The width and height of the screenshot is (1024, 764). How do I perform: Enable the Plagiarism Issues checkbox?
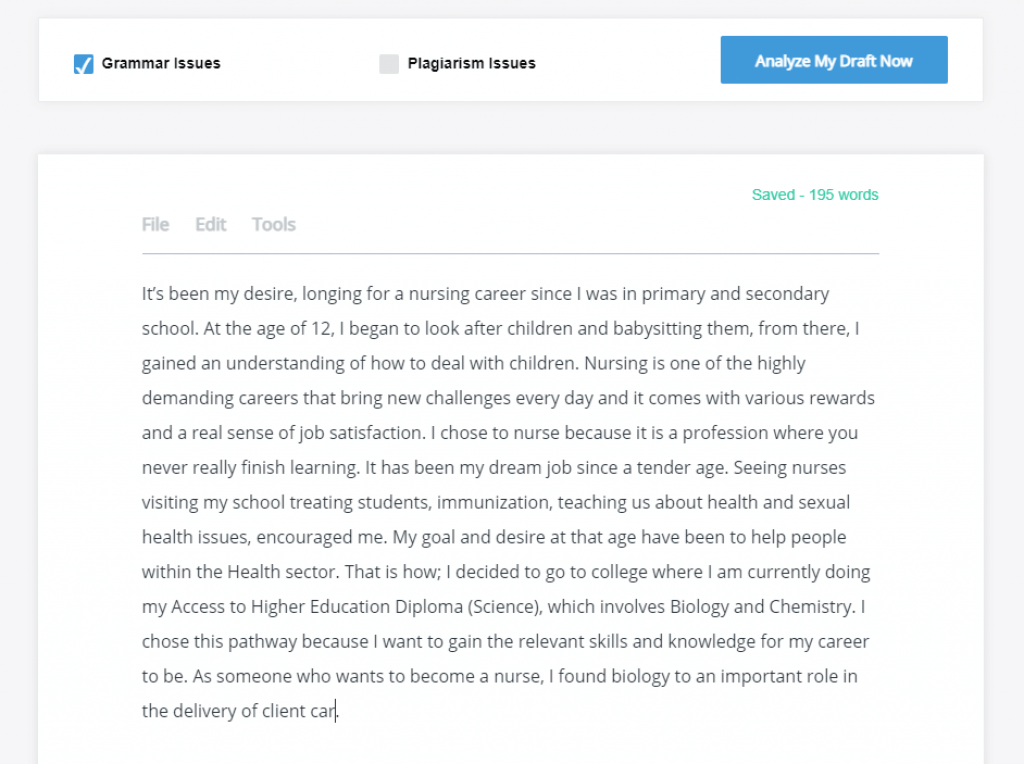coord(389,64)
